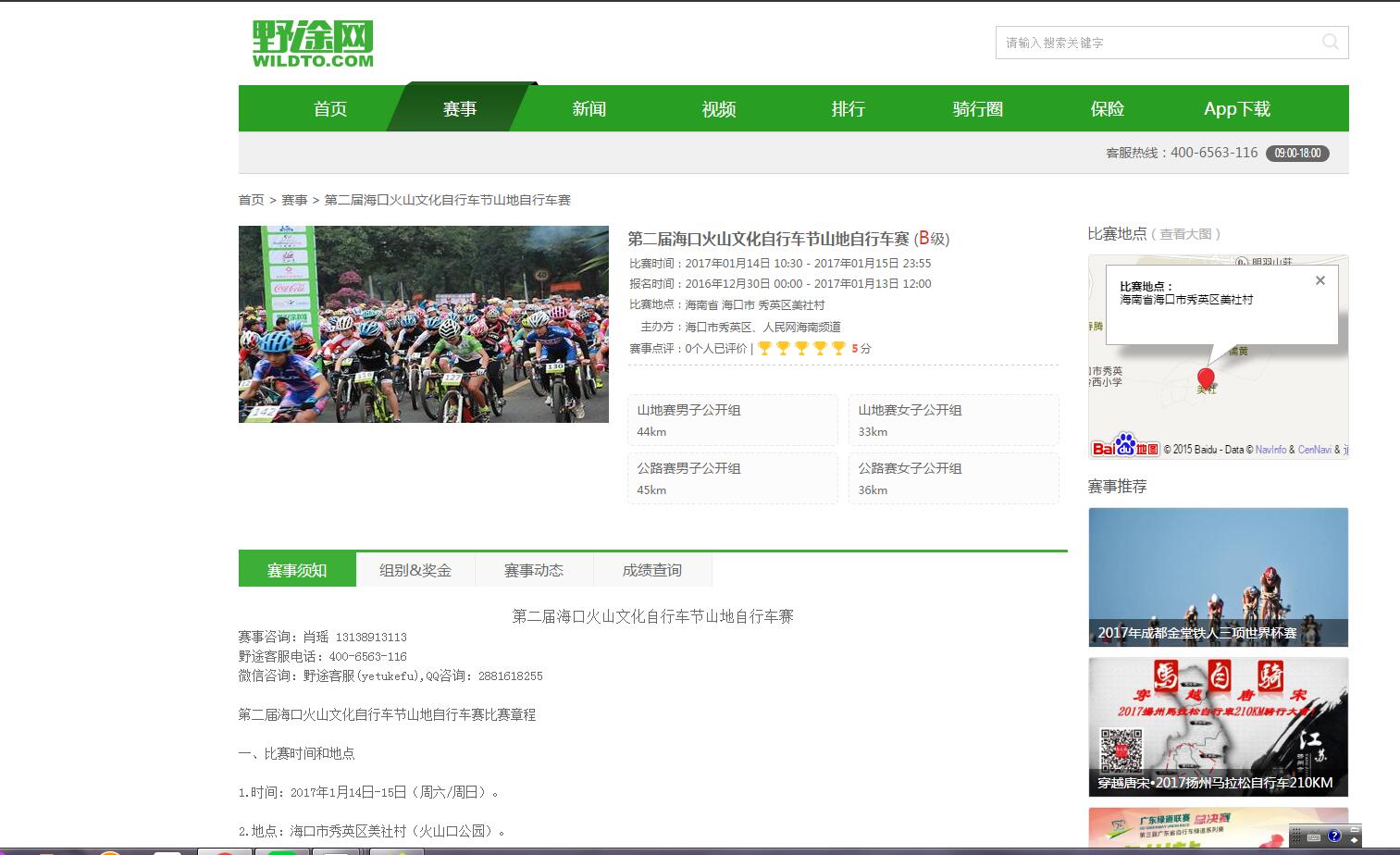Image resolution: width=1400 pixels, height=855 pixels.
Task: Open the 排行 navigation menu item
Action: [x=849, y=108]
